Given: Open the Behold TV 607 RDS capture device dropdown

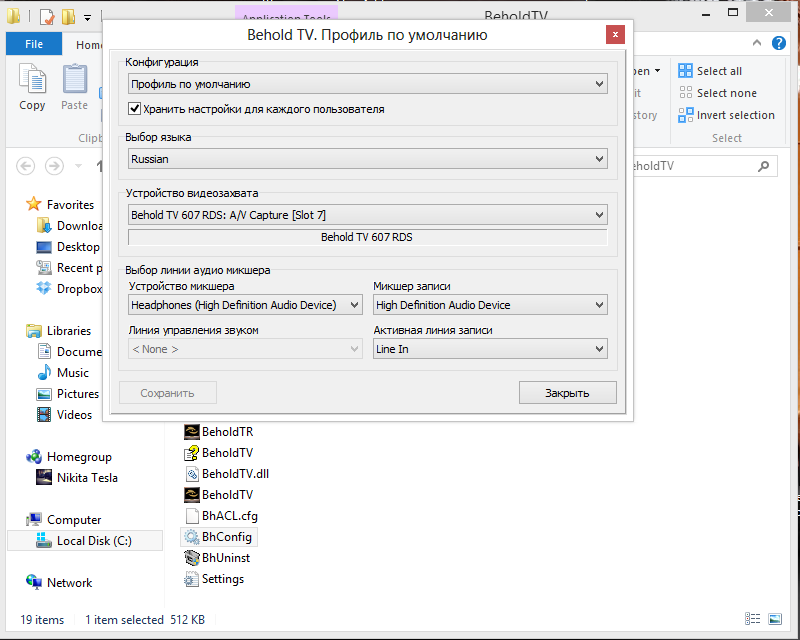Looking at the screenshot, I should tap(367, 215).
